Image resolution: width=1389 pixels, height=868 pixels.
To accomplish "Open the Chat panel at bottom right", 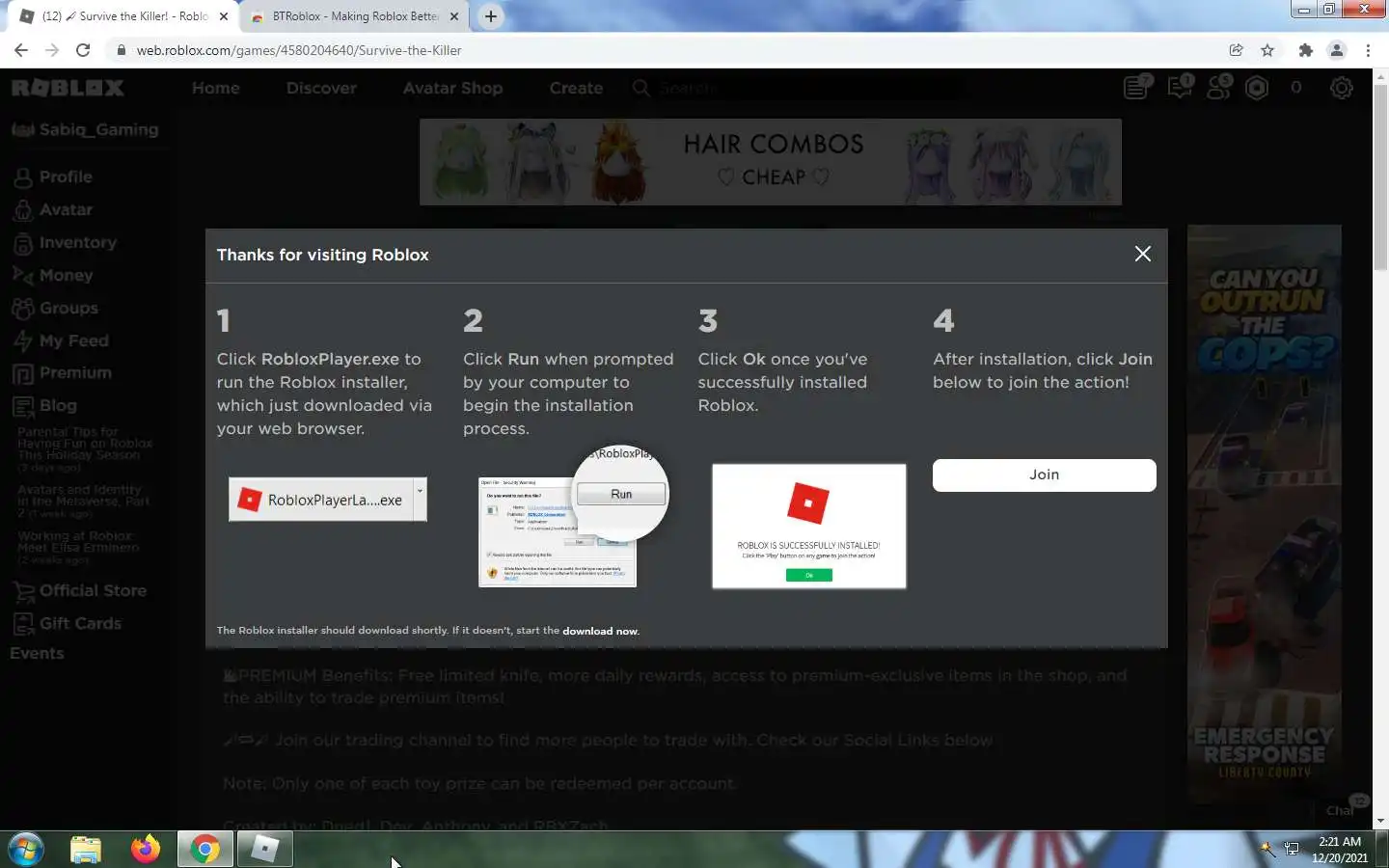I will click(1343, 808).
